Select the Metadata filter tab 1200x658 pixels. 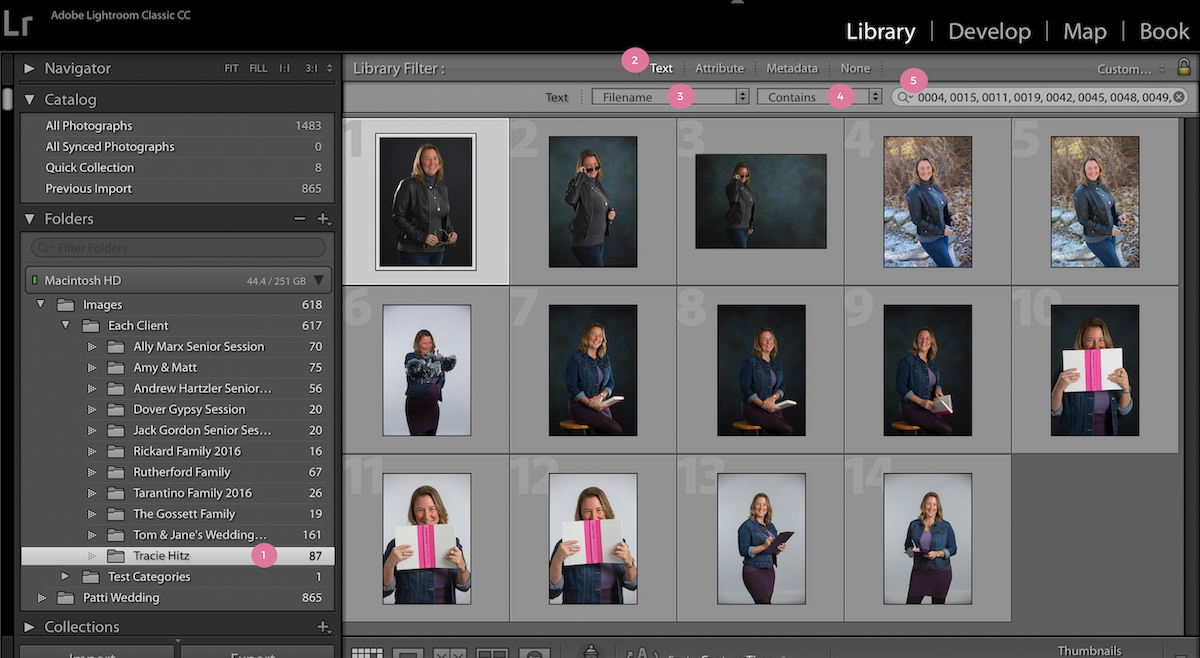[792, 69]
